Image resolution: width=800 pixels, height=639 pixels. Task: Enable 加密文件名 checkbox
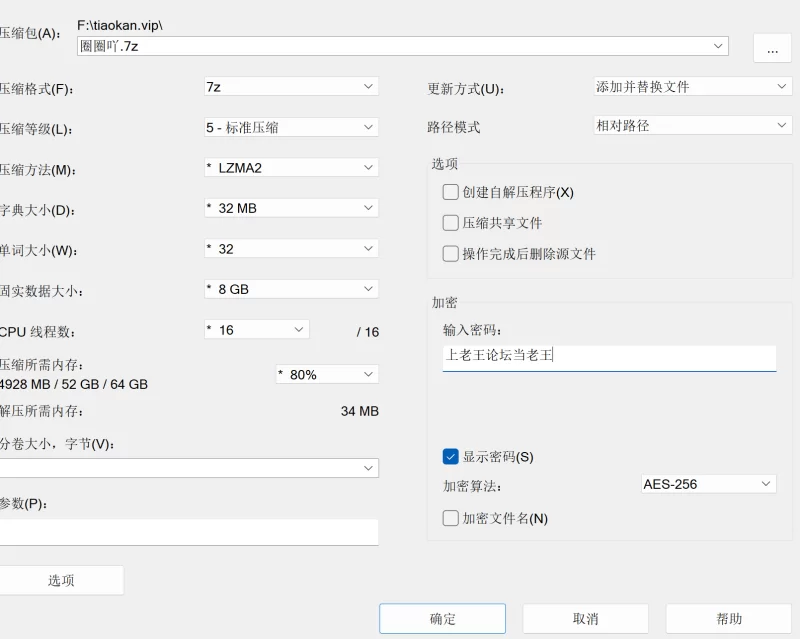click(450, 518)
